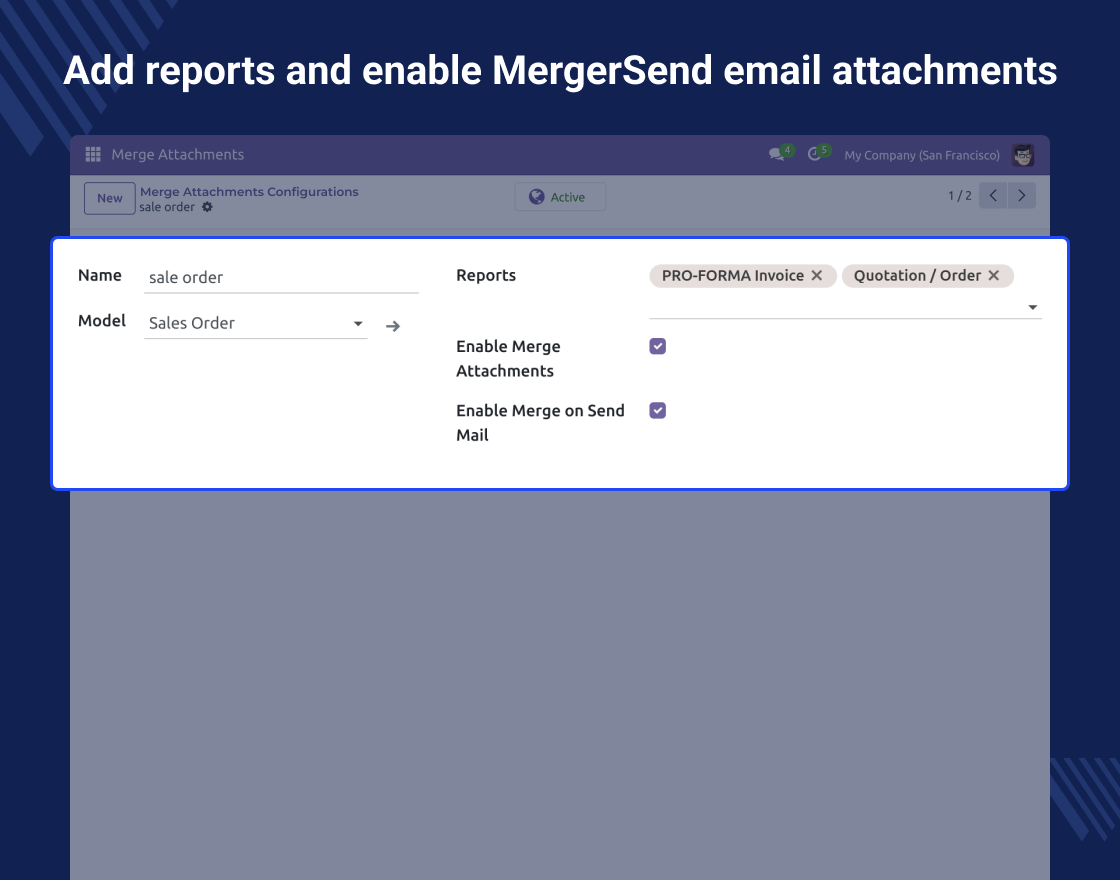Open Merge Attachments Configurations breadcrumb link
Viewport: 1120px width, 880px height.
click(249, 191)
